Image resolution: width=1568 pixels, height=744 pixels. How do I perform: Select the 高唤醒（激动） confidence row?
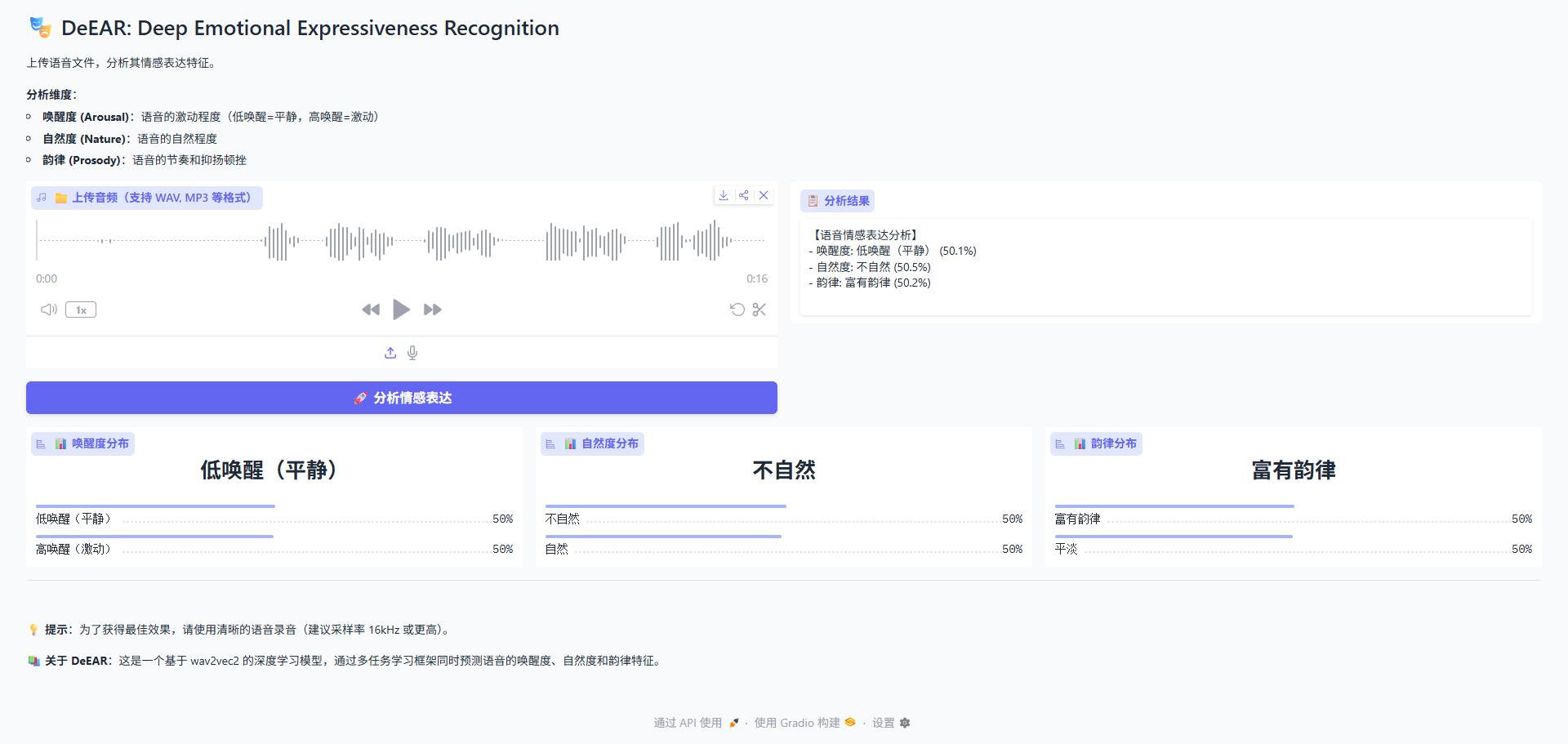pos(274,546)
